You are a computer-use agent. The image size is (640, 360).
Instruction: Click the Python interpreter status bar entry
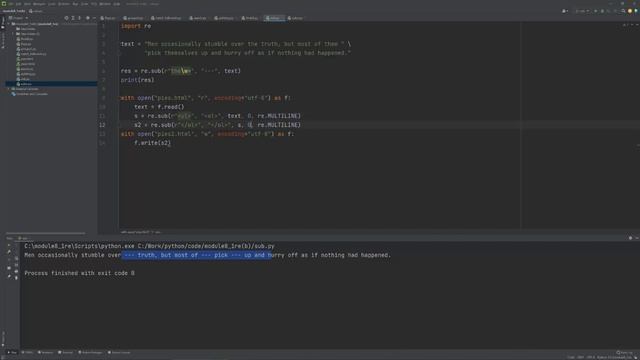614,358
